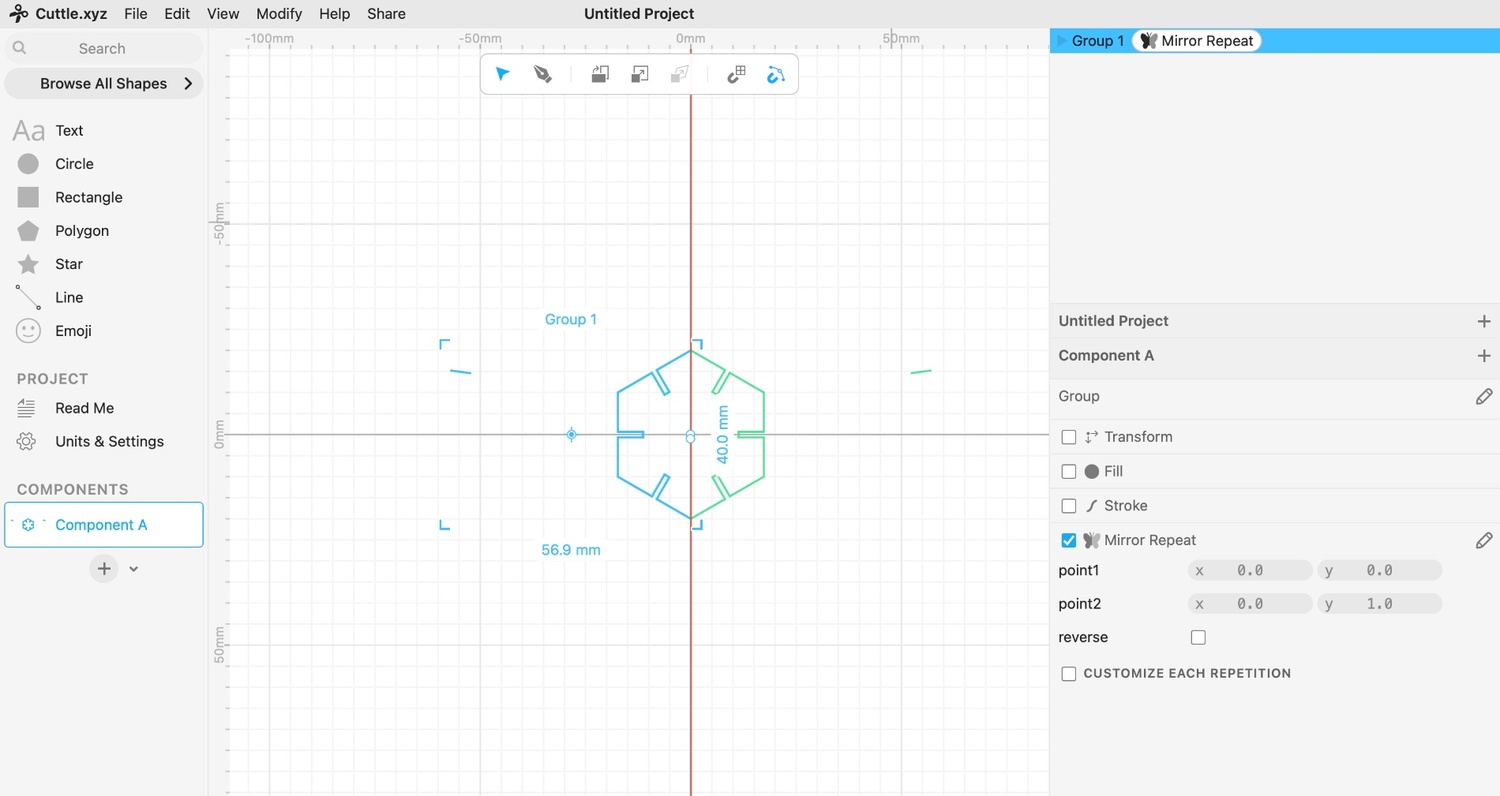Open the dropdown arrow beside add component
This screenshot has height=796, width=1500.
point(134,569)
